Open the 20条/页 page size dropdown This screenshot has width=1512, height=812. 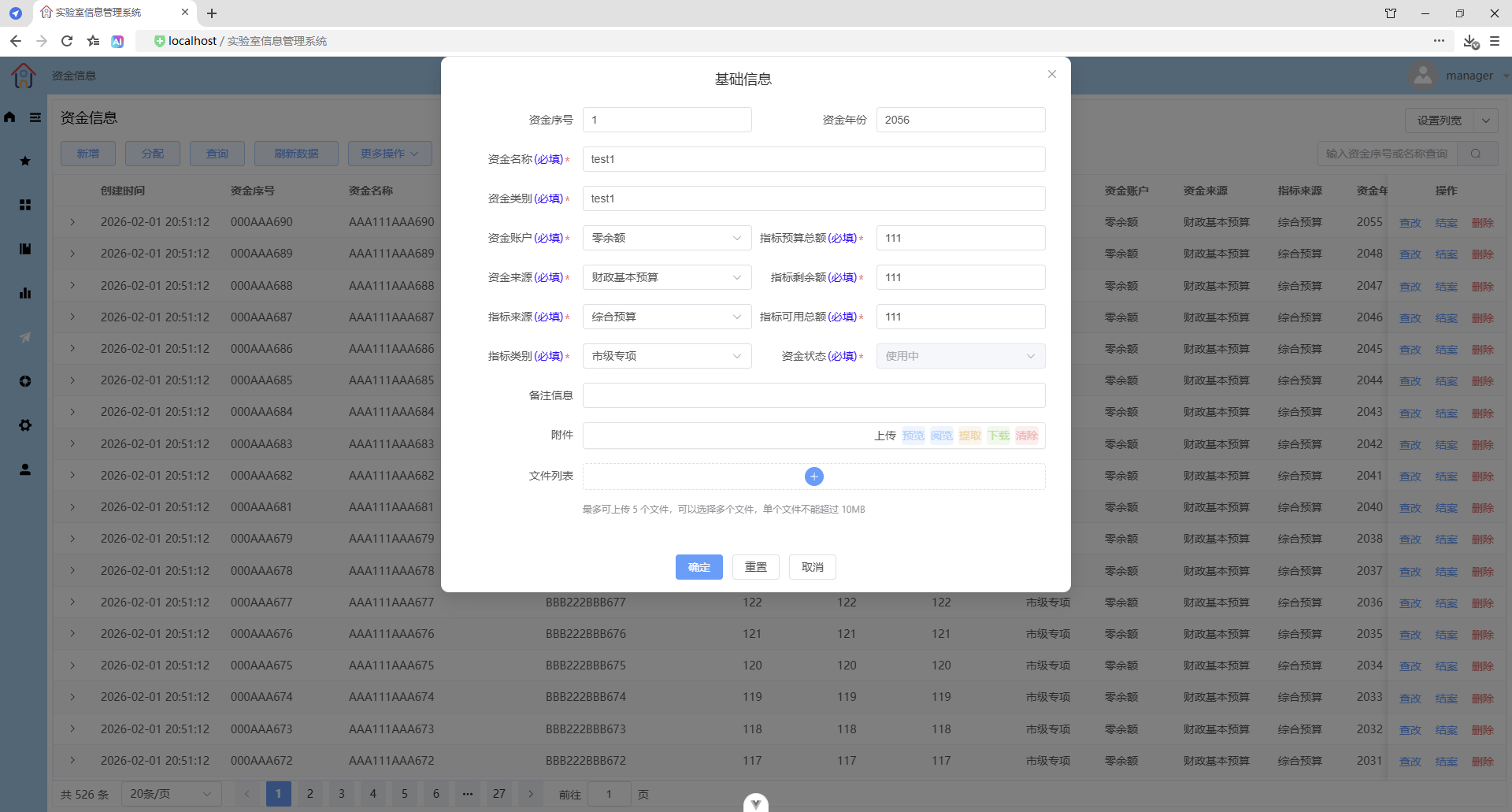(x=171, y=794)
